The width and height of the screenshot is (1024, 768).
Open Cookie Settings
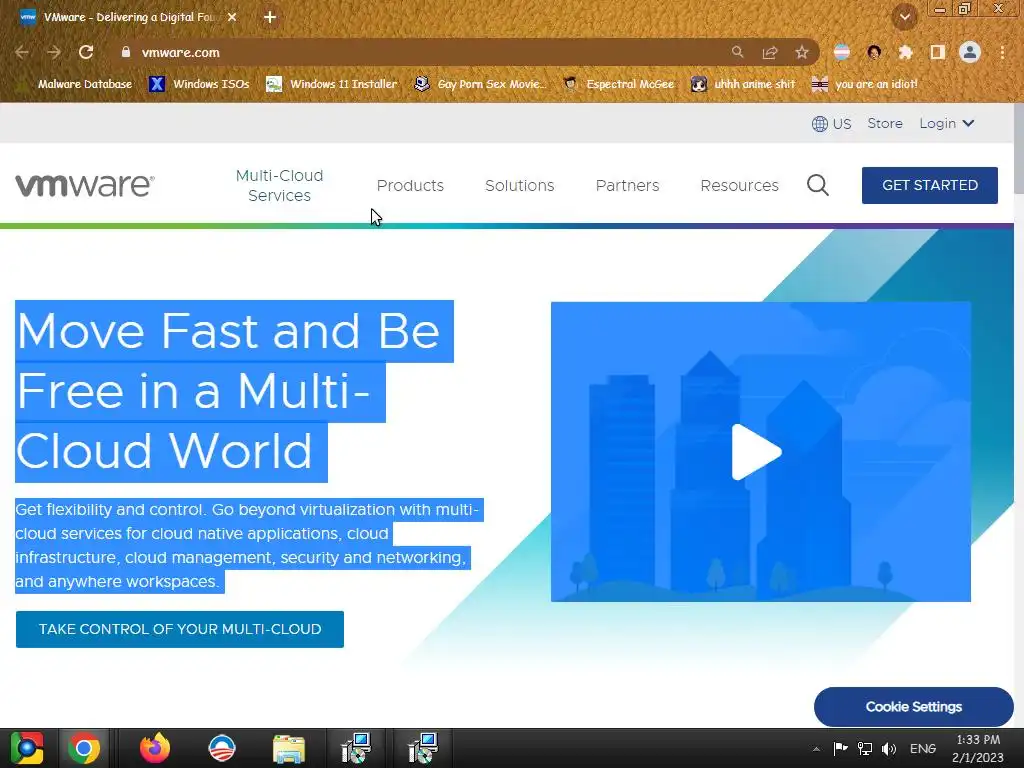914,707
